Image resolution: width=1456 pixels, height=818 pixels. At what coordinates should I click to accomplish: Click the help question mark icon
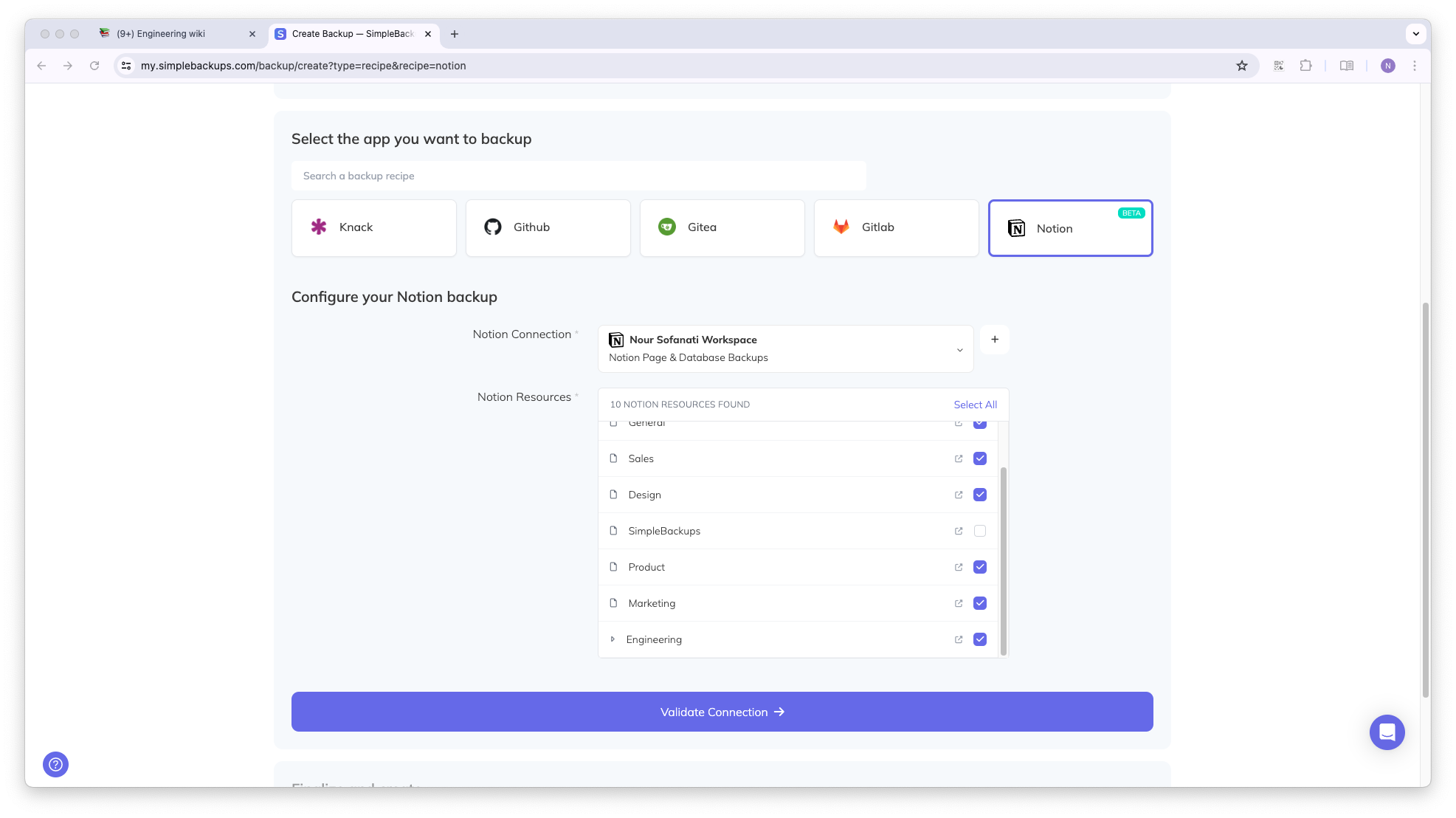click(x=55, y=764)
